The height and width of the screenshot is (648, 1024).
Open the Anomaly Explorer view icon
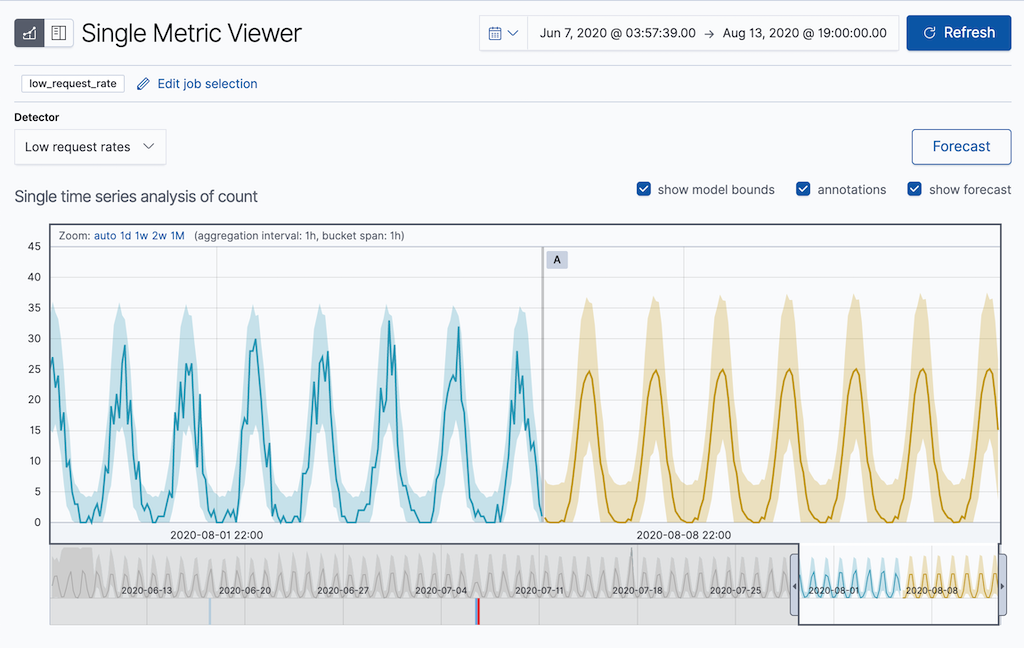(58, 33)
